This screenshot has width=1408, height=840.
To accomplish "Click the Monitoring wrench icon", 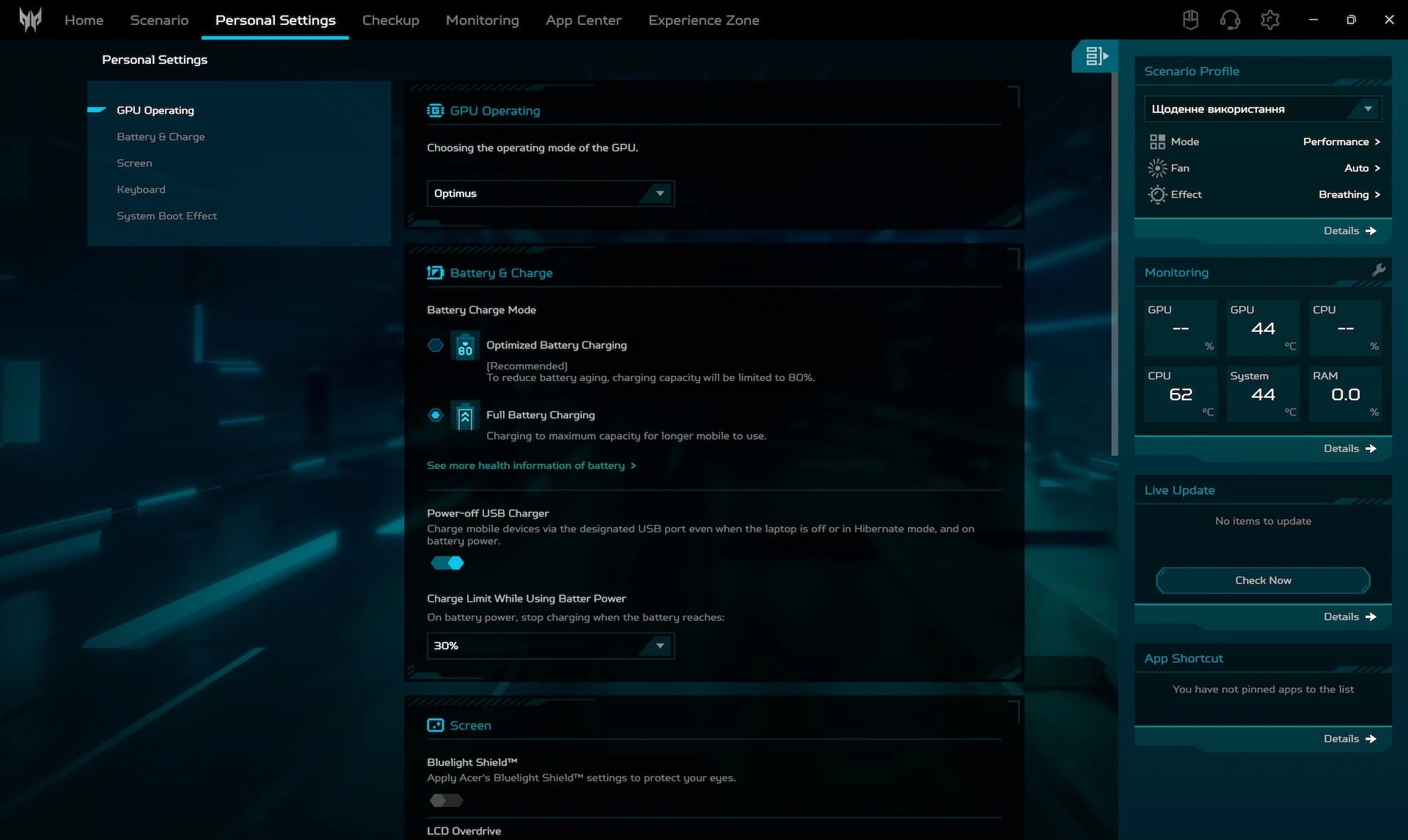I will (x=1379, y=270).
